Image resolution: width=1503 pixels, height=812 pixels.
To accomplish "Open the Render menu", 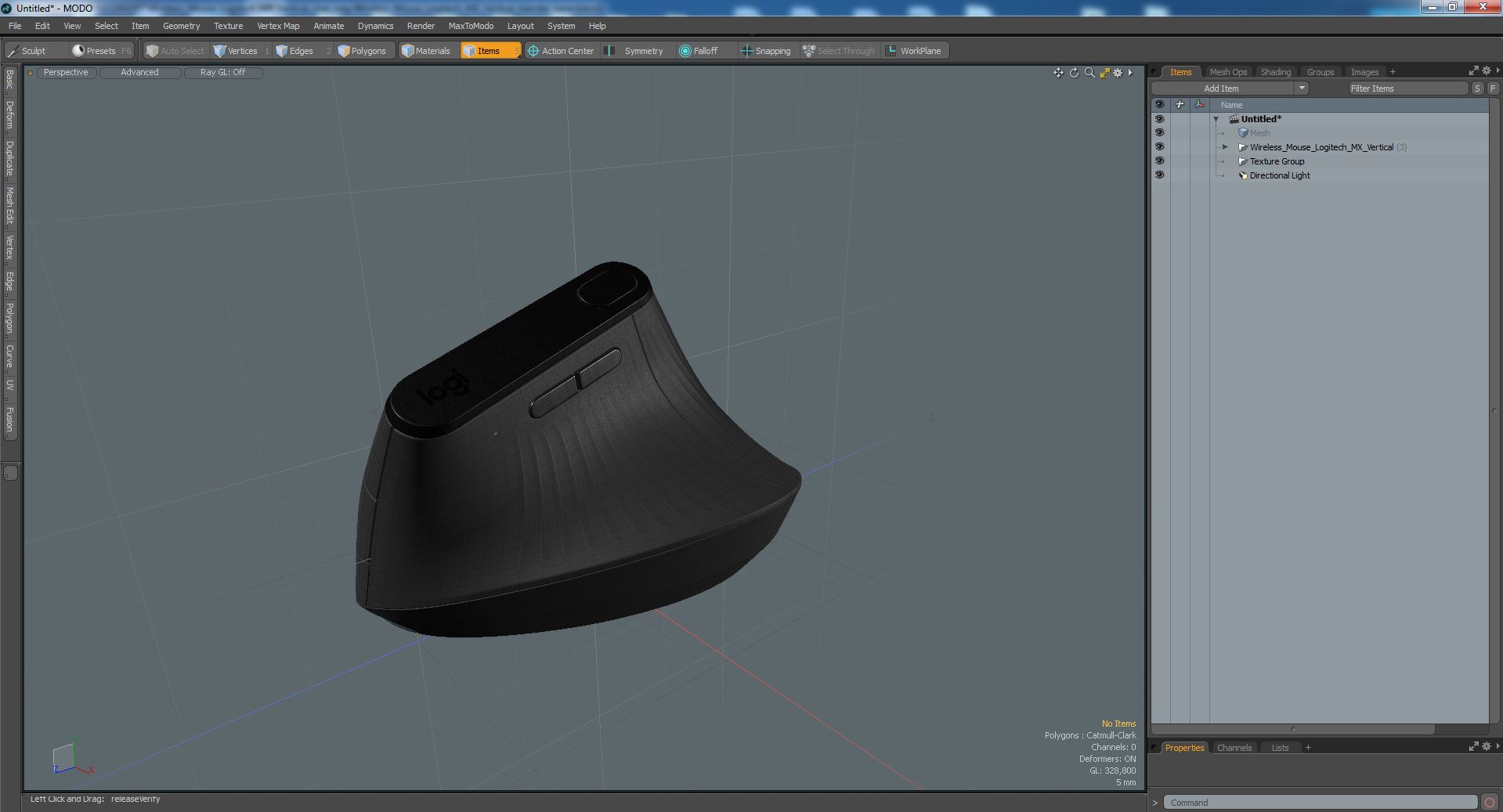I will (x=421, y=26).
